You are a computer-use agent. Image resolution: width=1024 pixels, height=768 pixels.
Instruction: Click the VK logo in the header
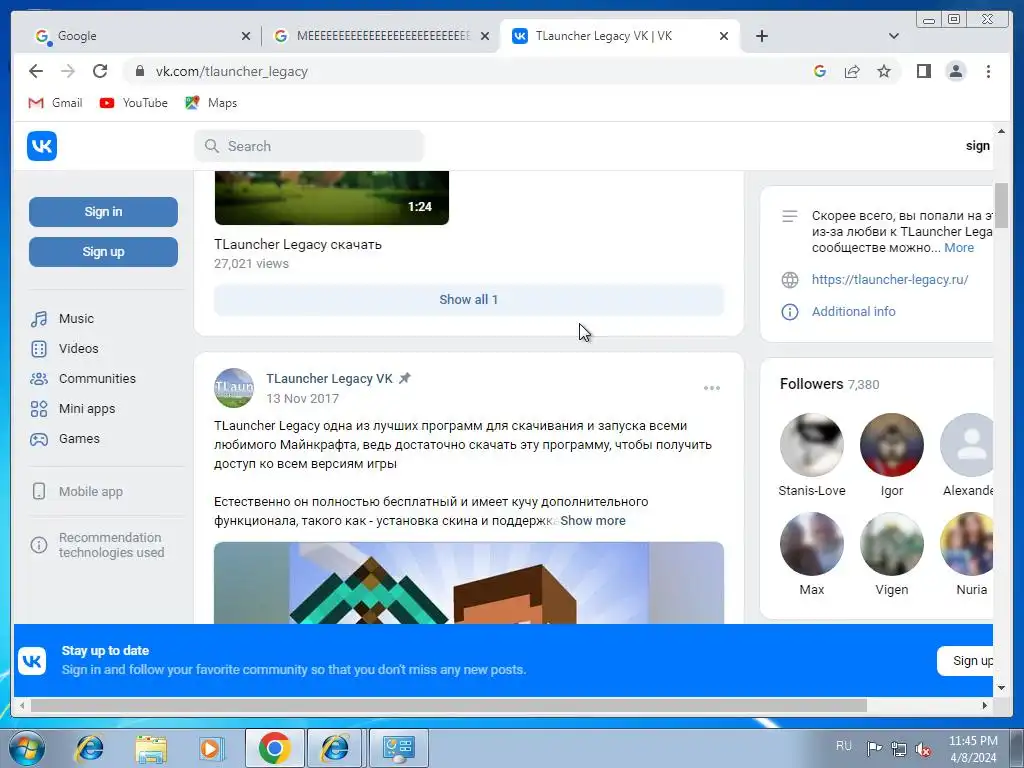42,146
